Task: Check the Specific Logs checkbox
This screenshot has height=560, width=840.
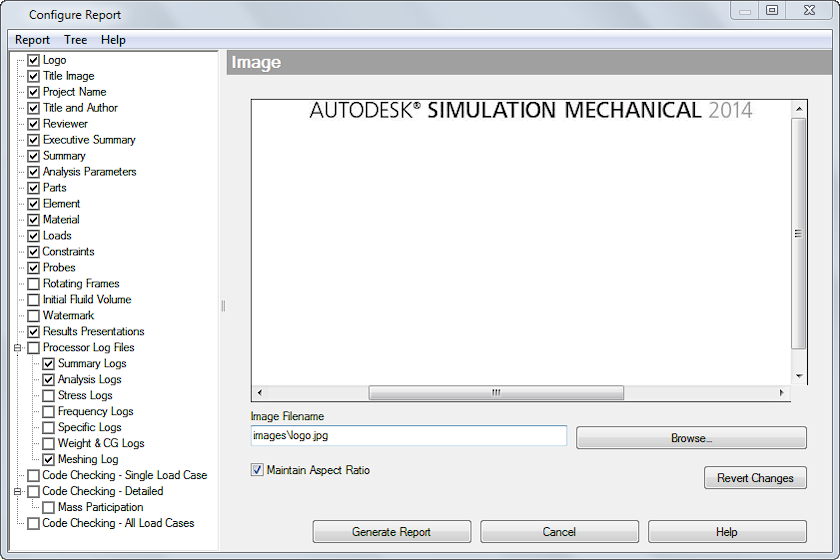Action: pyautogui.click(x=48, y=428)
